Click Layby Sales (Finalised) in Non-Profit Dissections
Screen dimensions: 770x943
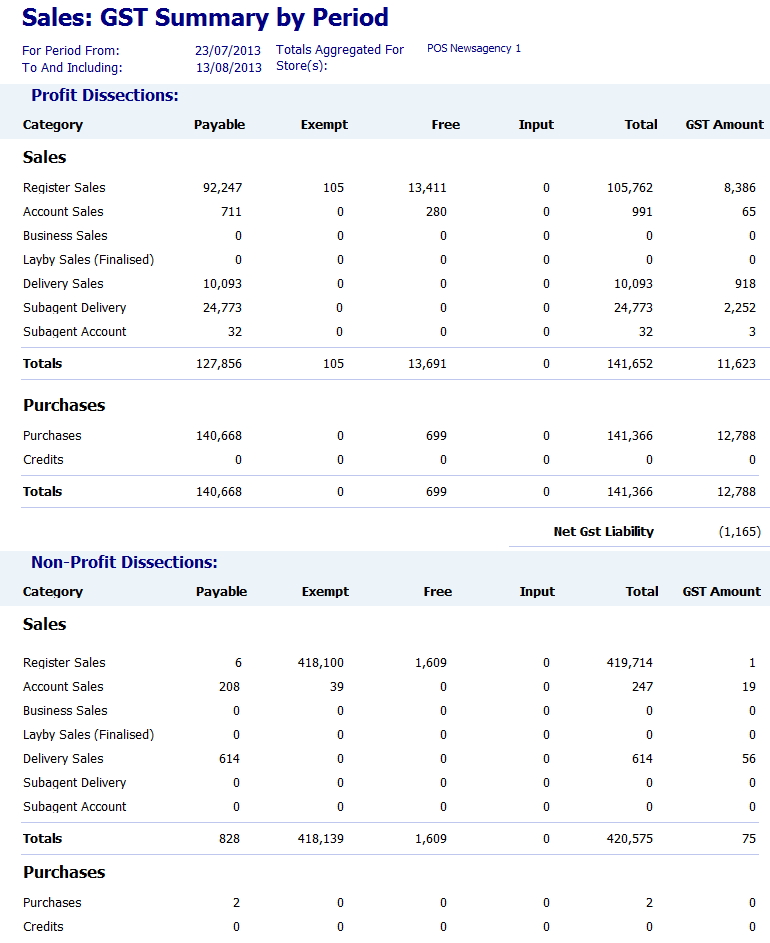pyautogui.click(x=88, y=734)
